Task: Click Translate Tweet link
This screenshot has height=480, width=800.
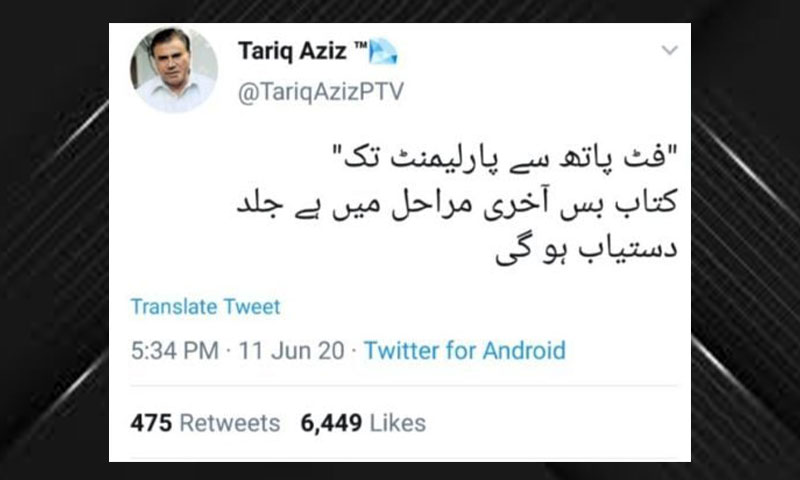Action: [x=206, y=307]
